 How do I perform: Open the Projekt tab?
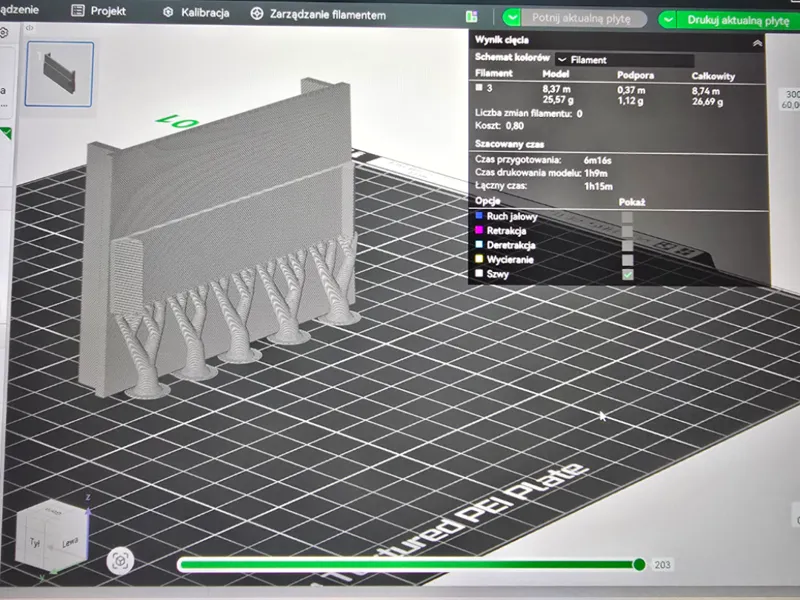click(98, 11)
